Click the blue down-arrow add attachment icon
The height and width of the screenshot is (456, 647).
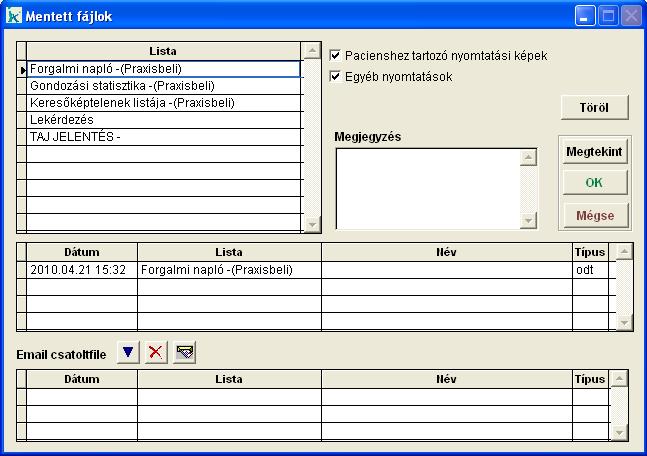[127, 352]
